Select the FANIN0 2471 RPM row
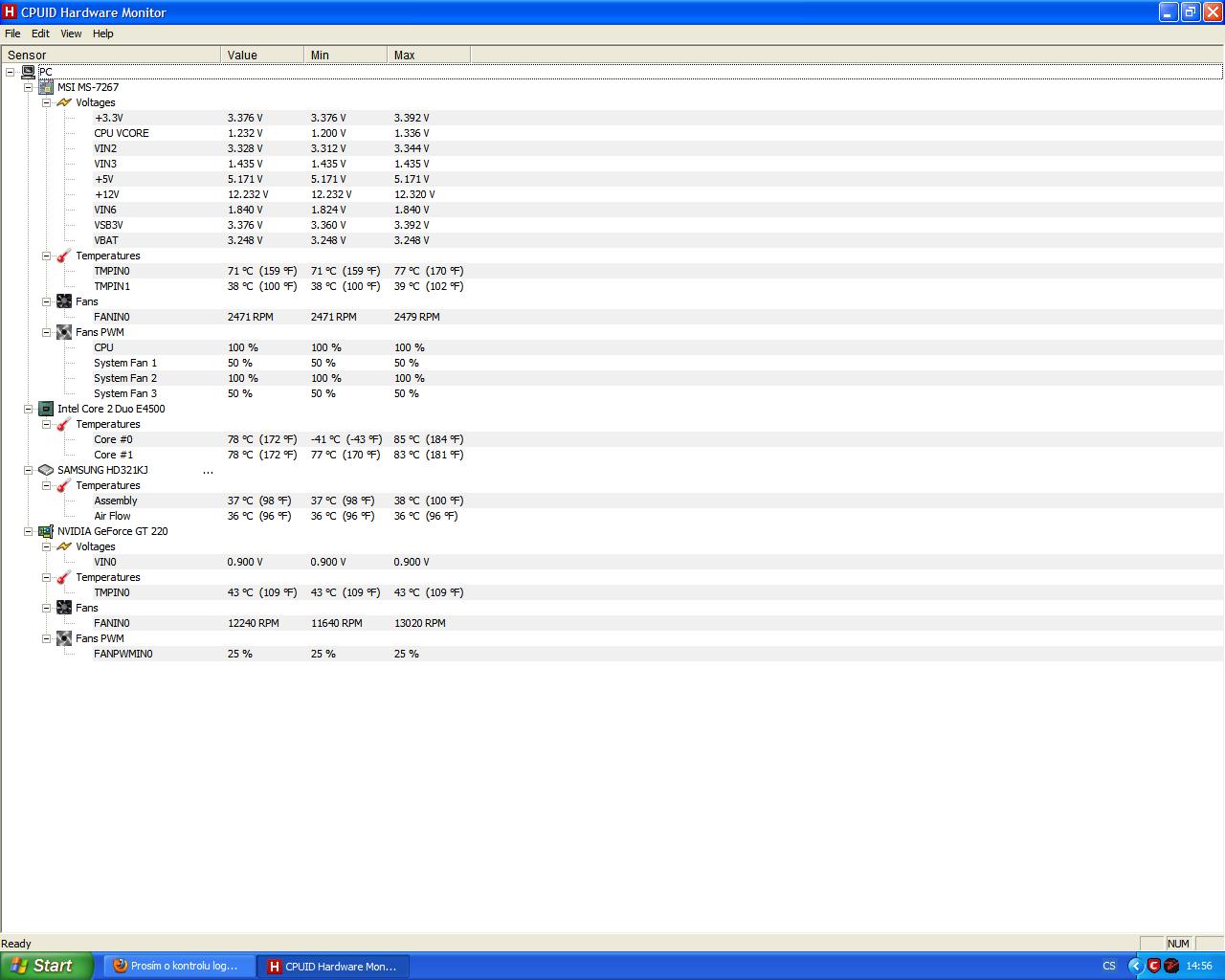Screen dimensions: 1225x980 [x=612, y=317]
